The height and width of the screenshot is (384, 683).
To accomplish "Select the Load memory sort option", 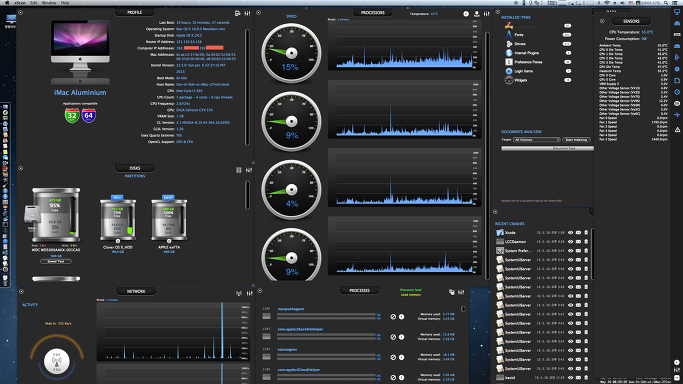I will pyautogui.click(x=411, y=295).
